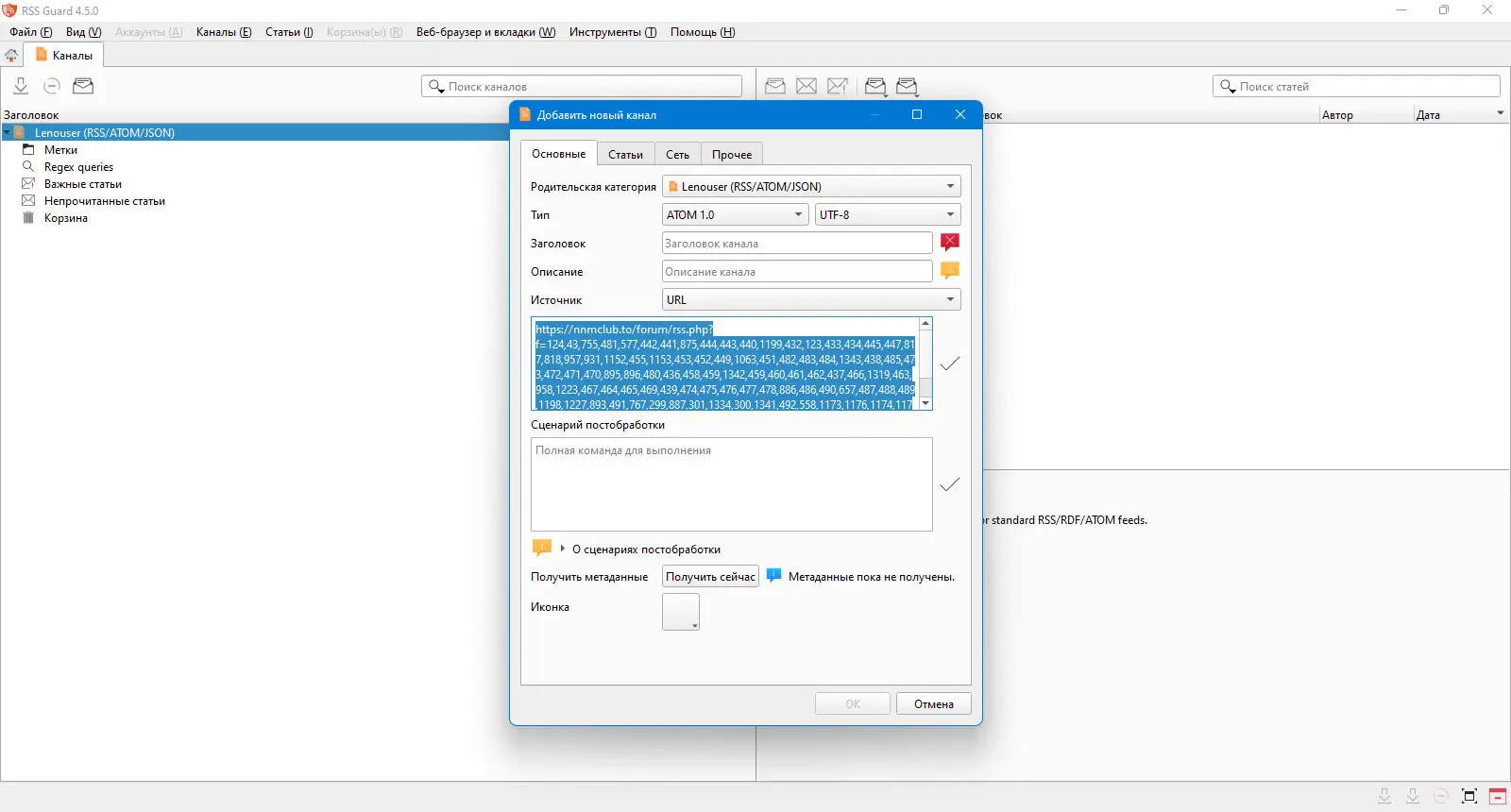Image resolution: width=1511 pixels, height=812 pixels.
Task: Click the mark article read icon in articles toolbar
Action: [x=775, y=86]
